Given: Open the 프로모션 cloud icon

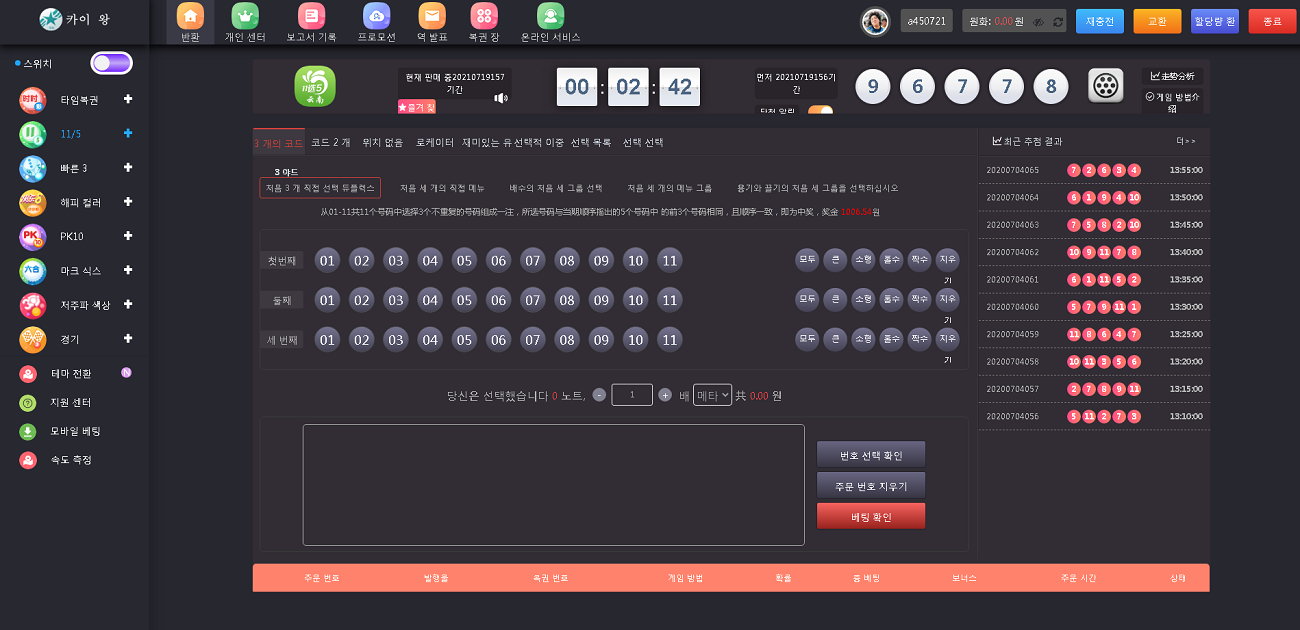Looking at the screenshot, I should click(376, 16).
